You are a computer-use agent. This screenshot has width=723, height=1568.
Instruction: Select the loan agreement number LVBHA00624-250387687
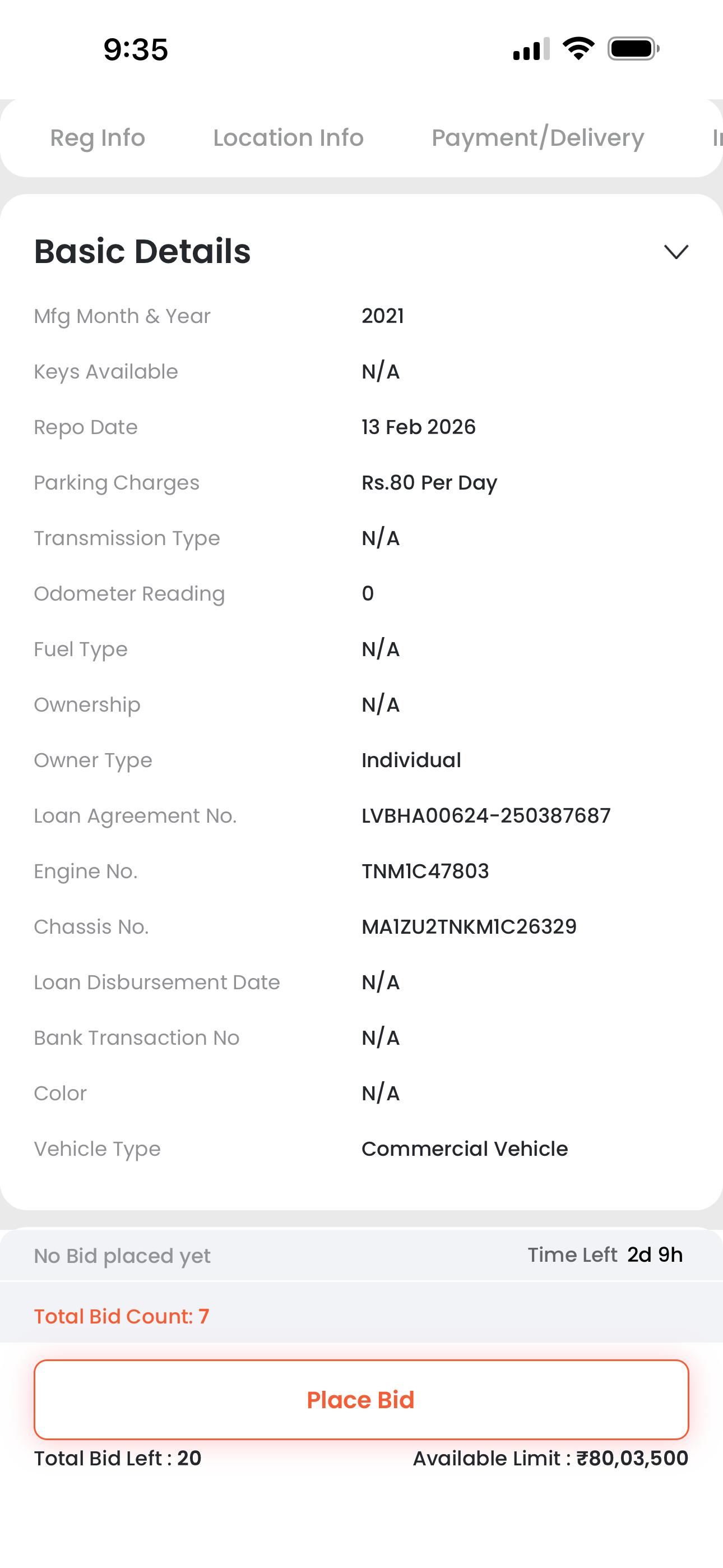coord(486,815)
